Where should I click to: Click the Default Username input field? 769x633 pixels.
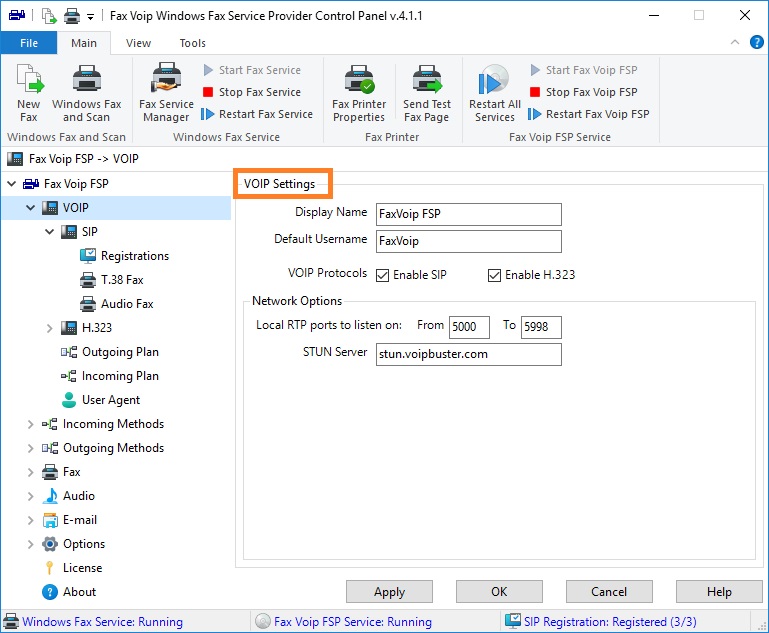pos(468,242)
